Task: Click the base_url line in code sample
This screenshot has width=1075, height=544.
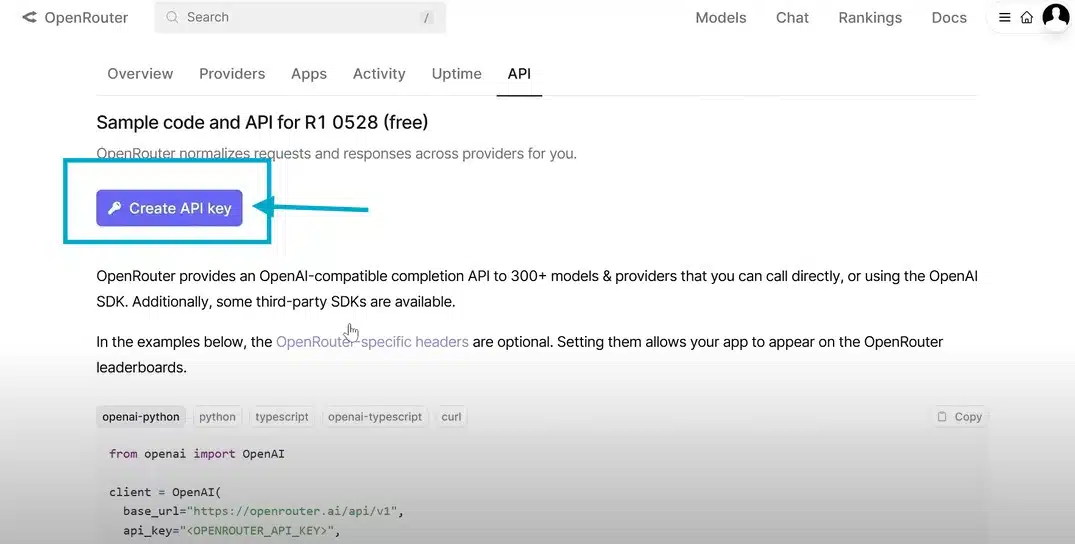Action: (x=263, y=511)
